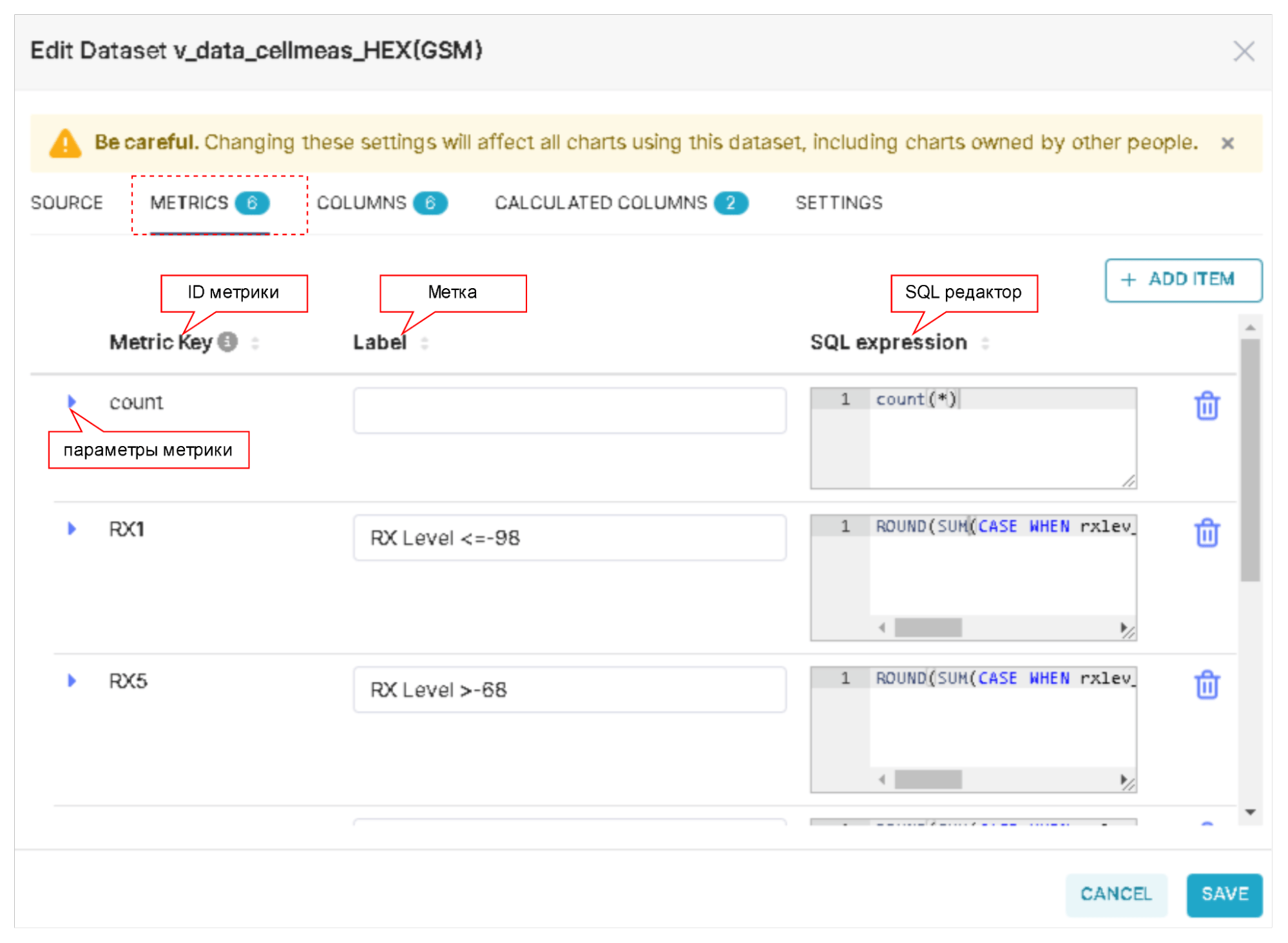Viewport: 1288px width, 943px height.
Task: Expand the RX5 metric row
Action: pos(72,681)
